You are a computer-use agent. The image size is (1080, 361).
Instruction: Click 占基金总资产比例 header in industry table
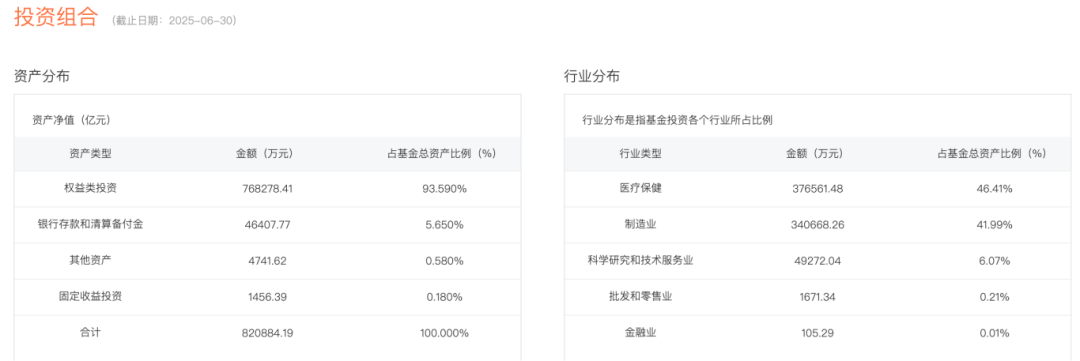coord(991,154)
